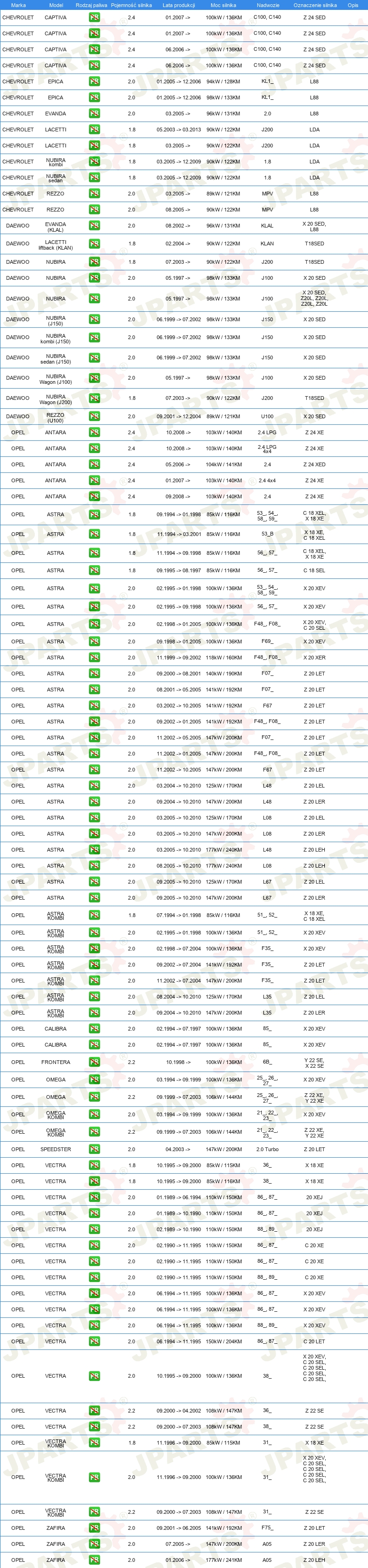This screenshot has height=1568, width=368.
Task: Click the SPEEDSTER model cell
Action: pos(56,1149)
